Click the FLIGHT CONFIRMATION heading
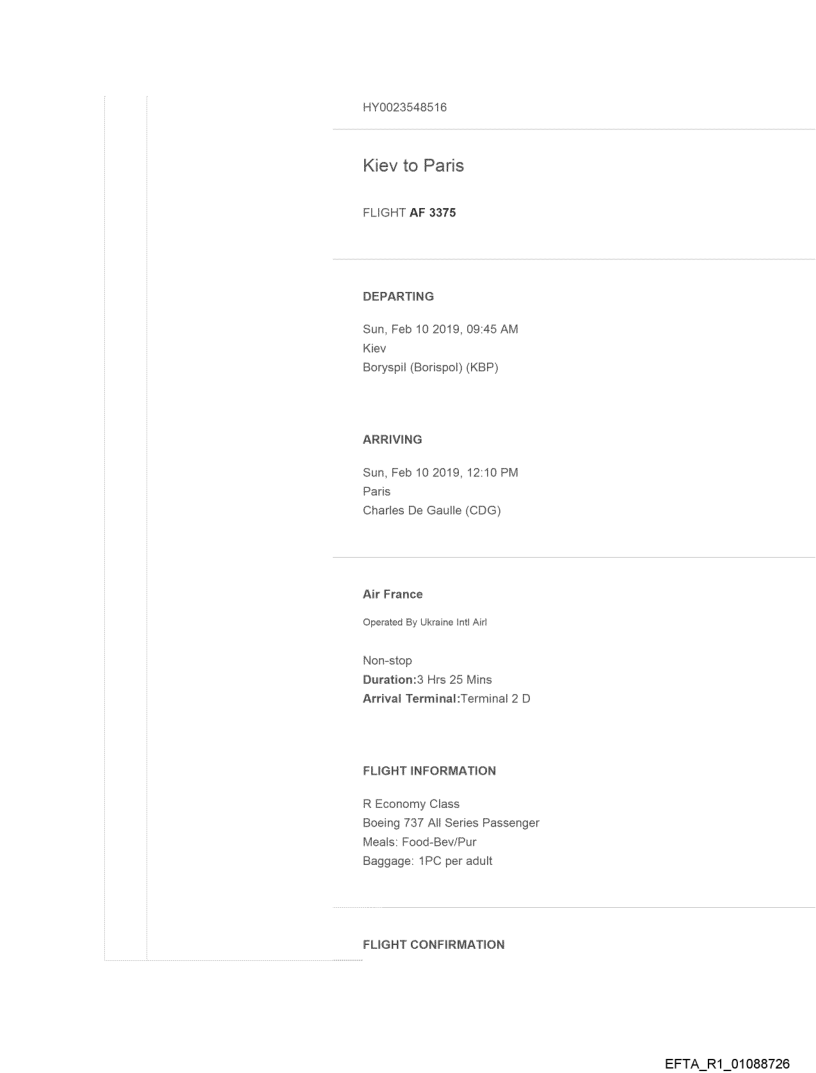The height and width of the screenshot is (1073, 816). (x=433, y=944)
